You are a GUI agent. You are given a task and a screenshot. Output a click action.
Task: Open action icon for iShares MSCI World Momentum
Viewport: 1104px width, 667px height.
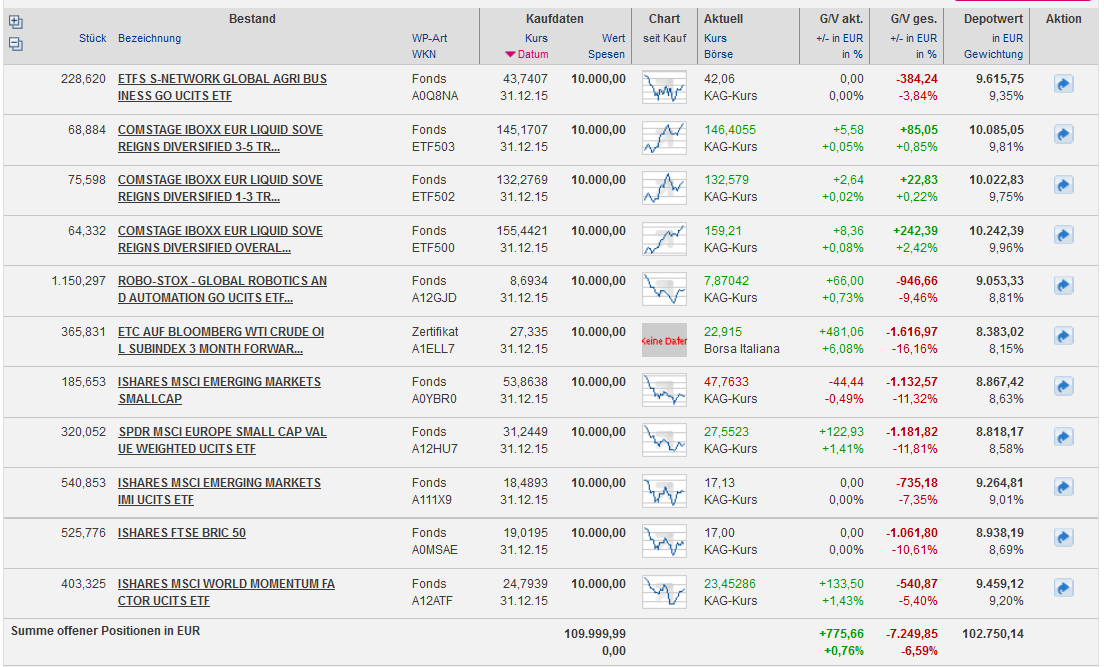click(1063, 589)
